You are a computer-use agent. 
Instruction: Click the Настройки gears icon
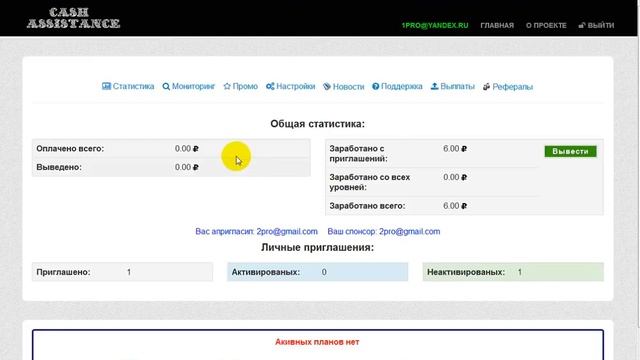(x=270, y=86)
